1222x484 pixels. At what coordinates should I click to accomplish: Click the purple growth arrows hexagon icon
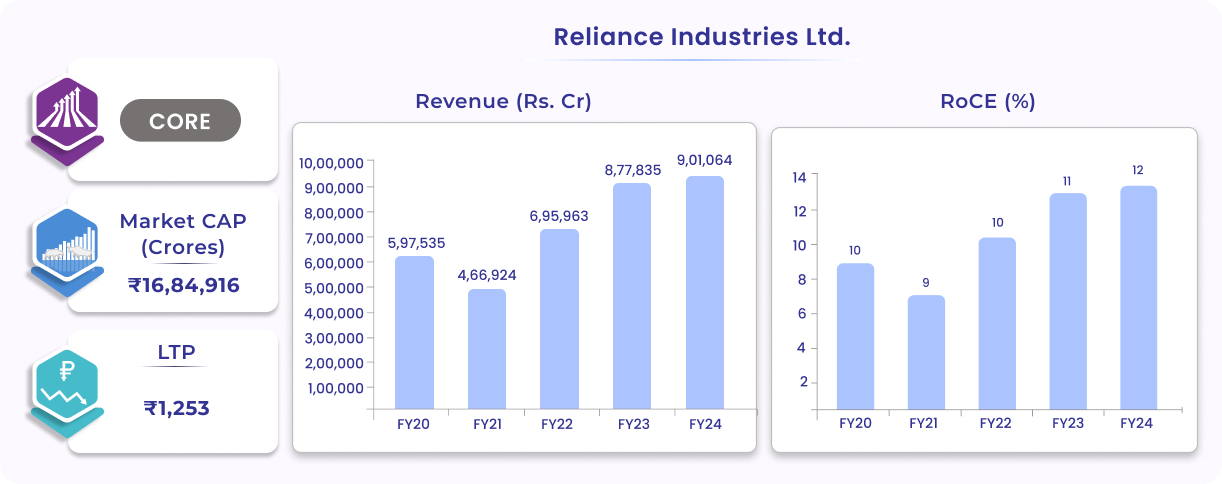[x=66, y=116]
